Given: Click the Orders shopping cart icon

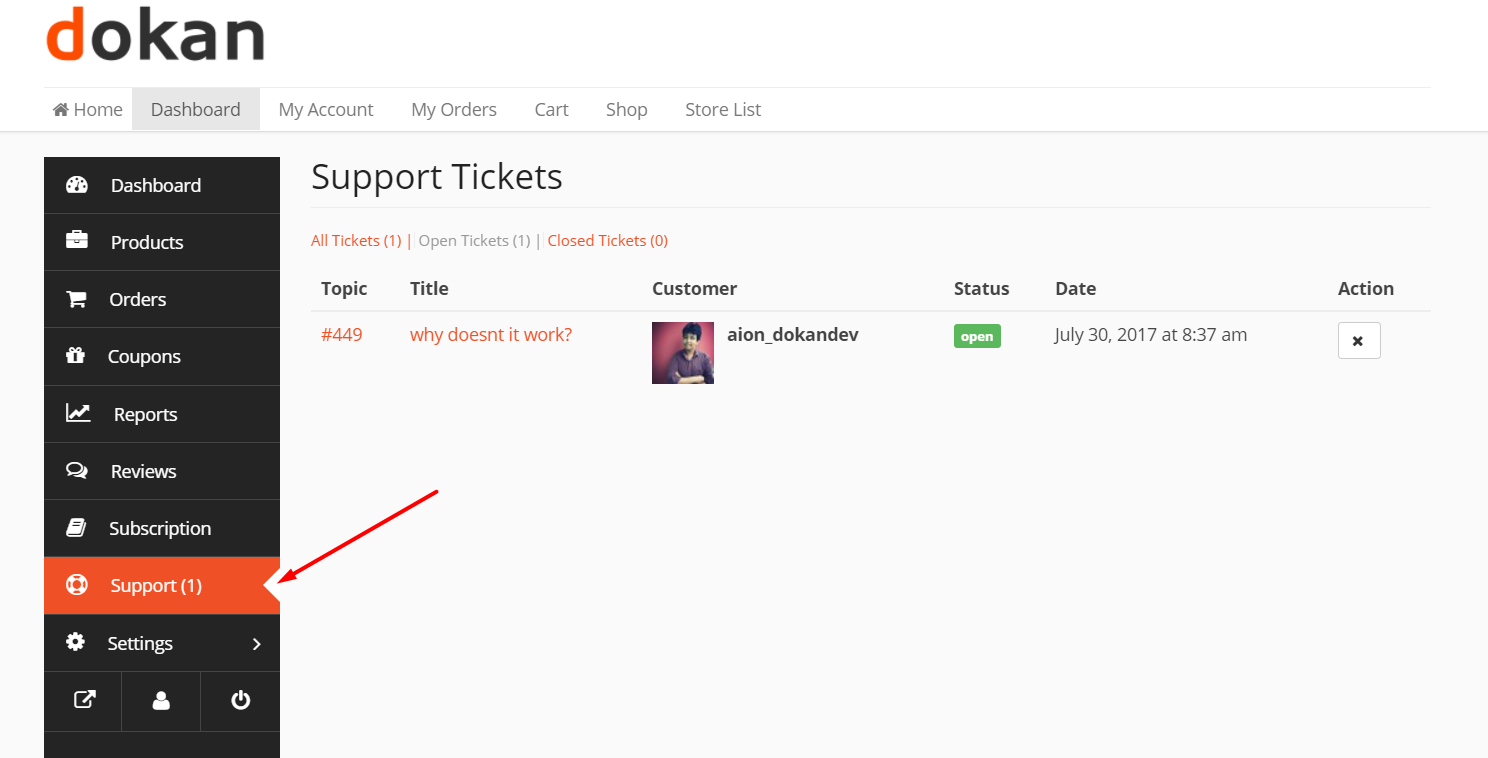Looking at the screenshot, I should pyautogui.click(x=76, y=299).
